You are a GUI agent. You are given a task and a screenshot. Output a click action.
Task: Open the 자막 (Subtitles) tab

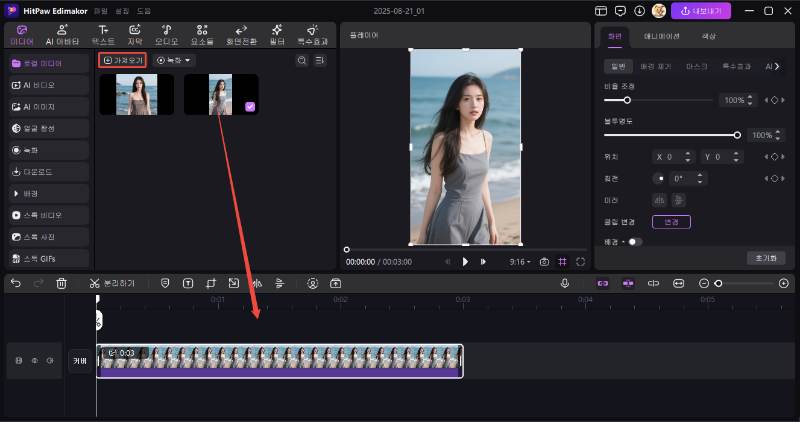135,35
